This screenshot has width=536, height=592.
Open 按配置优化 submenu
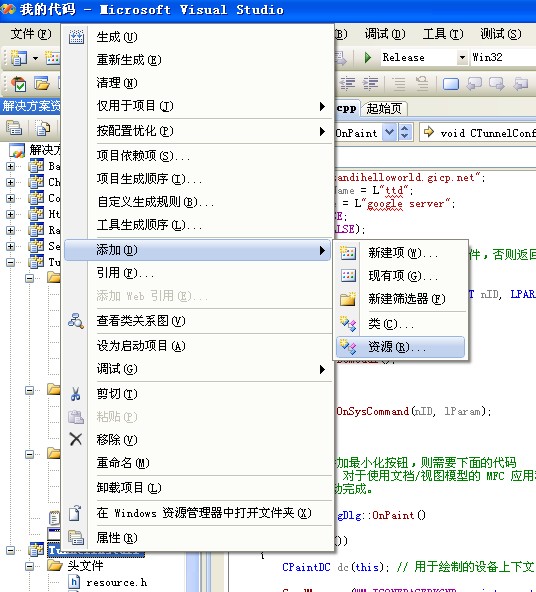[x=198, y=131]
